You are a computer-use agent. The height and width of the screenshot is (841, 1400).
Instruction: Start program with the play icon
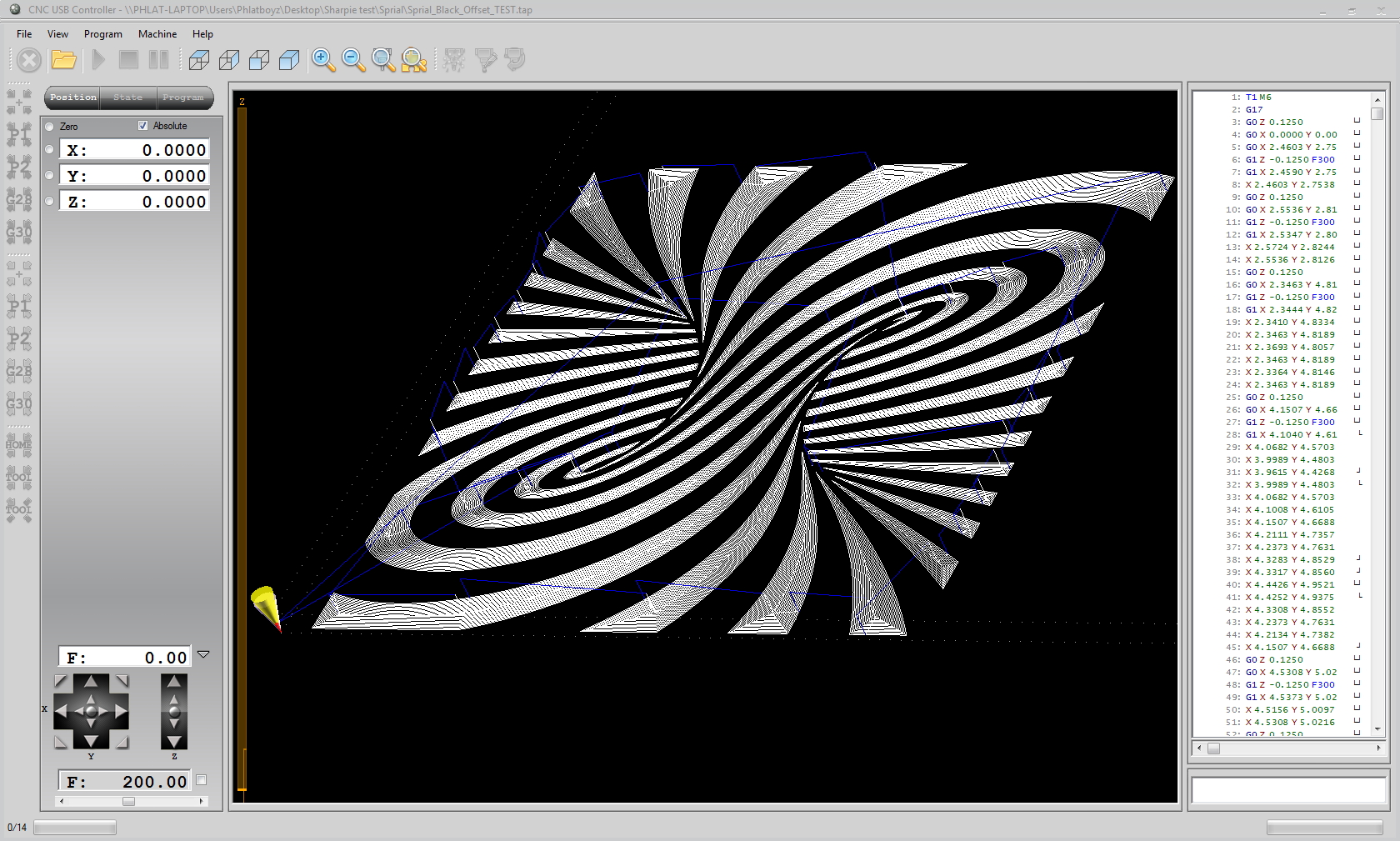click(x=99, y=60)
